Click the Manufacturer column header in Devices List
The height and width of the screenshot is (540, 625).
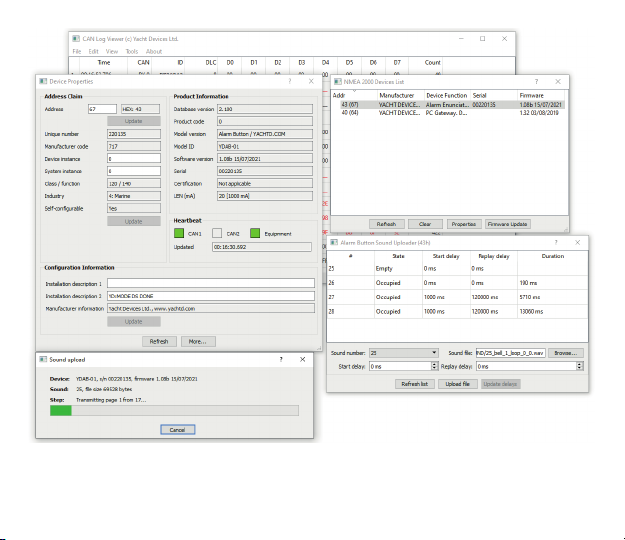click(401, 96)
